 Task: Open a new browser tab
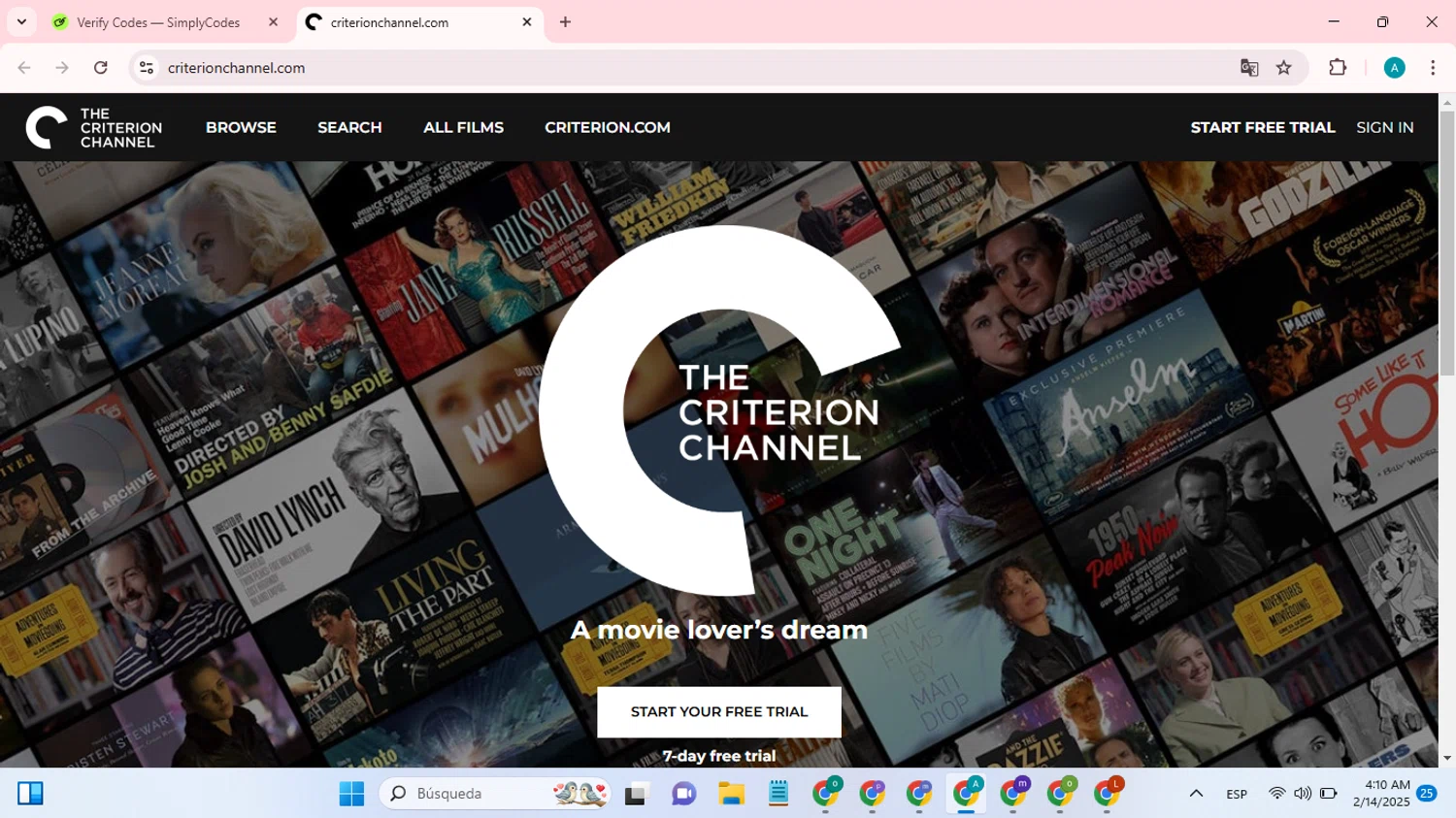(x=565, y=22)
